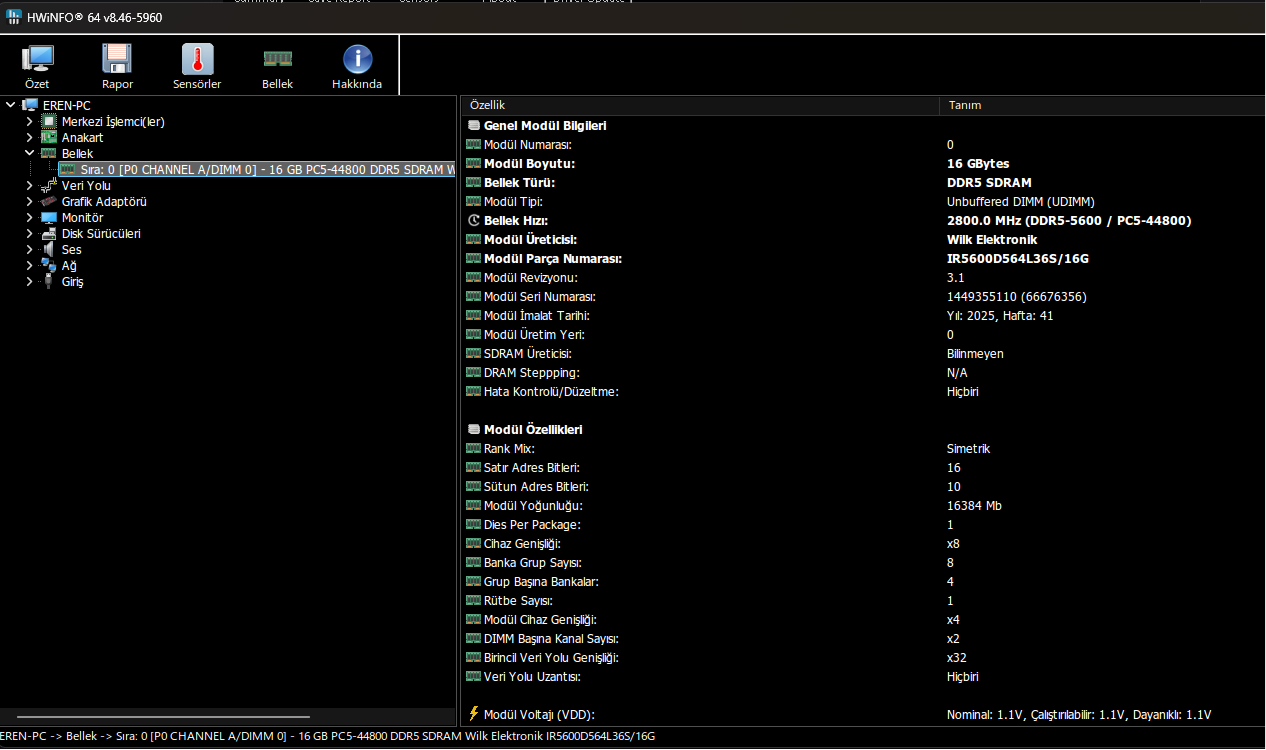The height and width of the screenshot is (750, 1266).
Task: Expand the Disk Sürücüleri node
Action: pyautogui.click(x=29, y=233)
